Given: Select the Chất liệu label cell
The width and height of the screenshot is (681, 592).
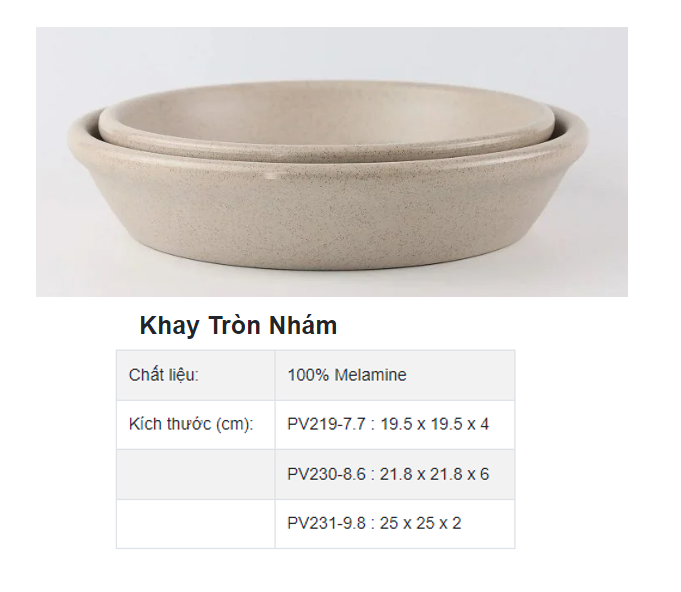Looking at the screenshot, I should pyautogui.click(x=195, y=375).
